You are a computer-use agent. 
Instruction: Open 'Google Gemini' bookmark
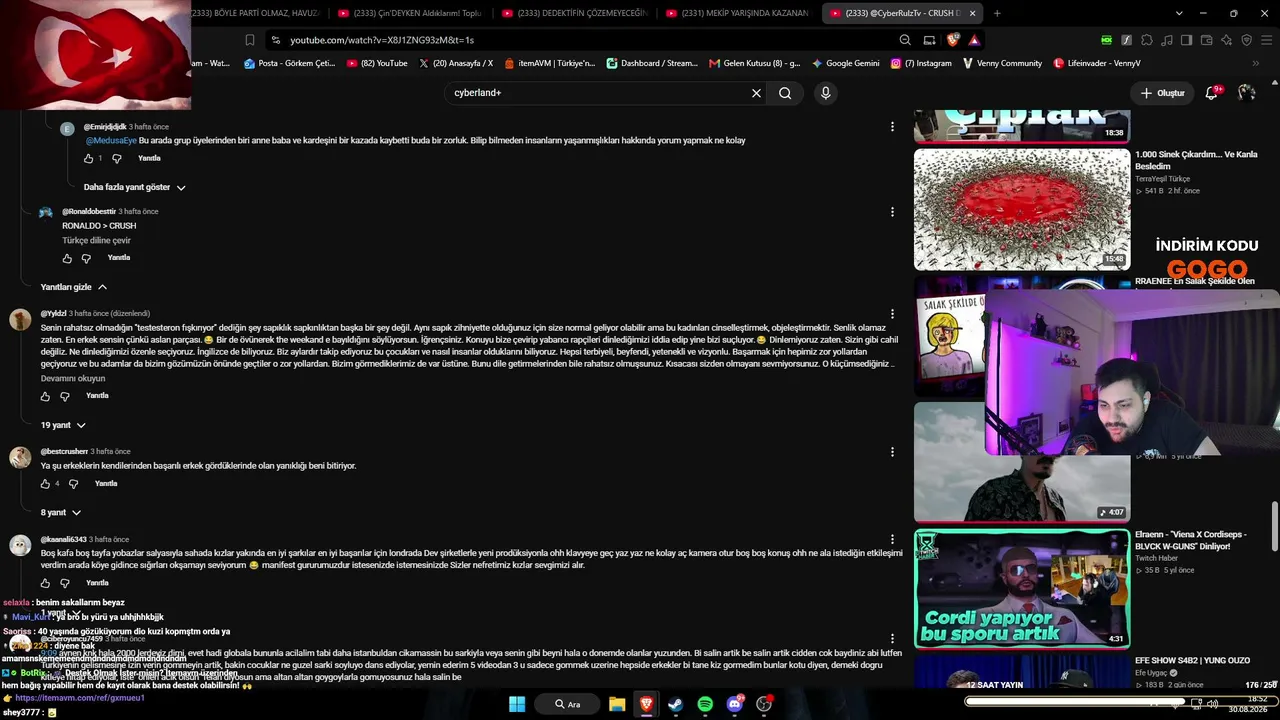pyautogui.click(x=845, y=63)
